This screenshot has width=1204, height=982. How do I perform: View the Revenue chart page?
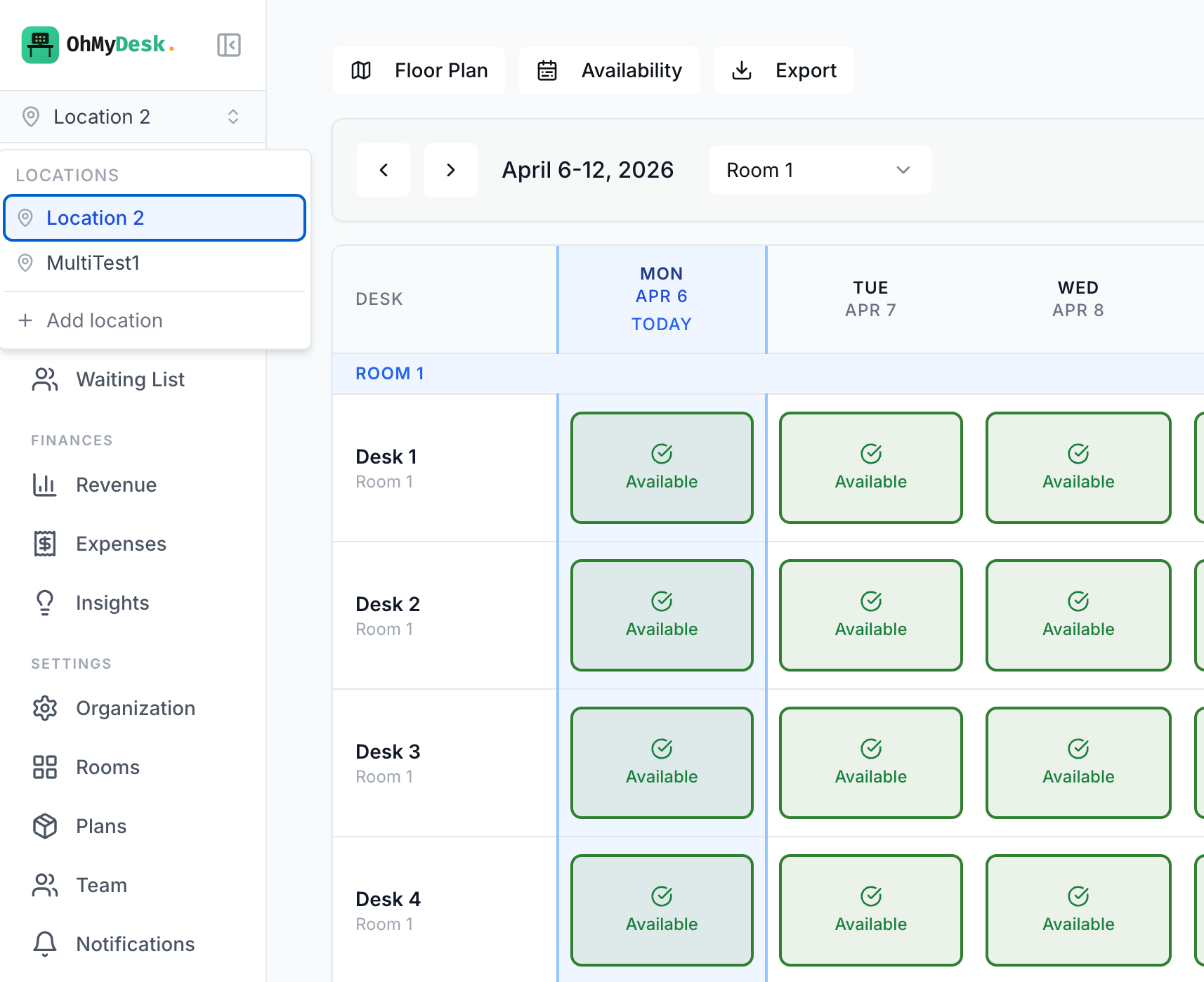(116, 485)
